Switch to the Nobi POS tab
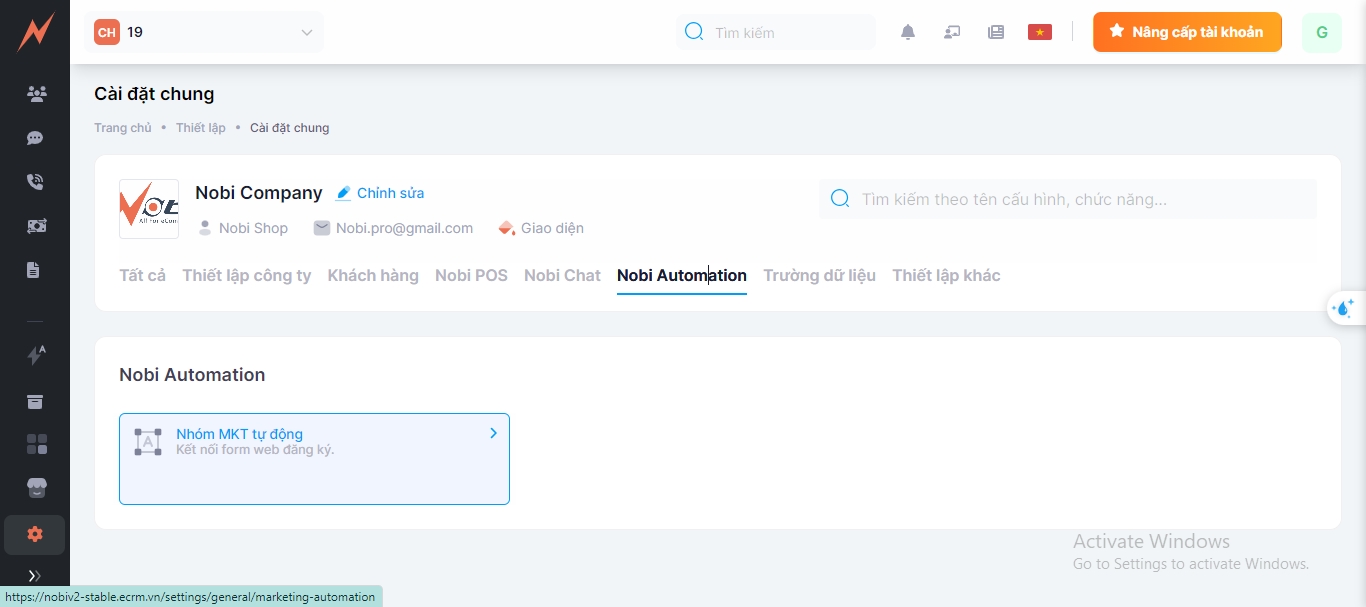This screenshot has width=1366, height=607. tap(471, 275)
